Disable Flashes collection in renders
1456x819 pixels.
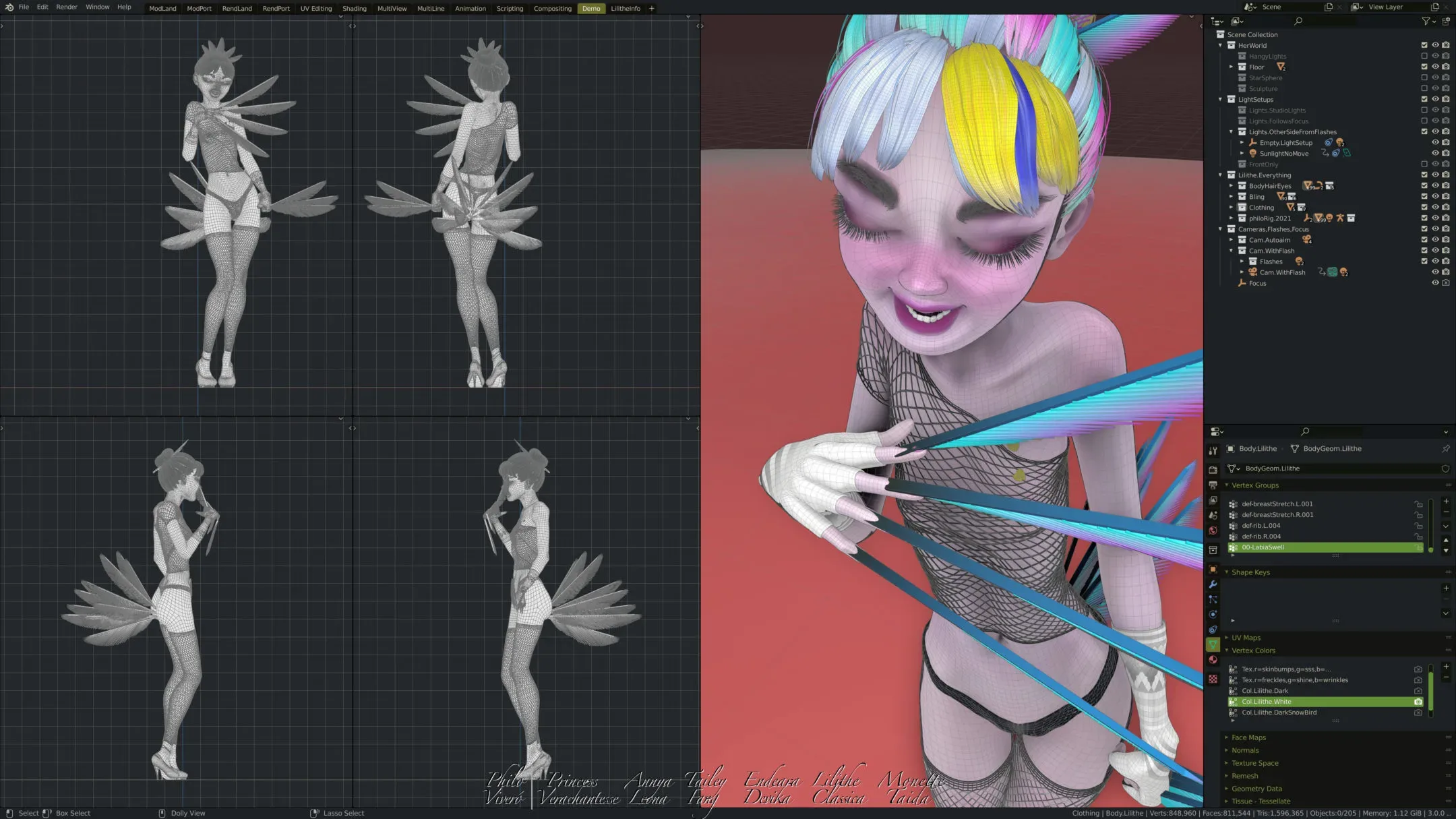click(x=1446, y=261)
